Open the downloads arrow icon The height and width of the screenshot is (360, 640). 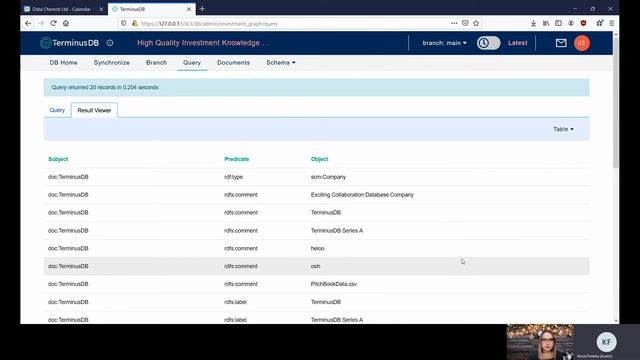[533, 23]
